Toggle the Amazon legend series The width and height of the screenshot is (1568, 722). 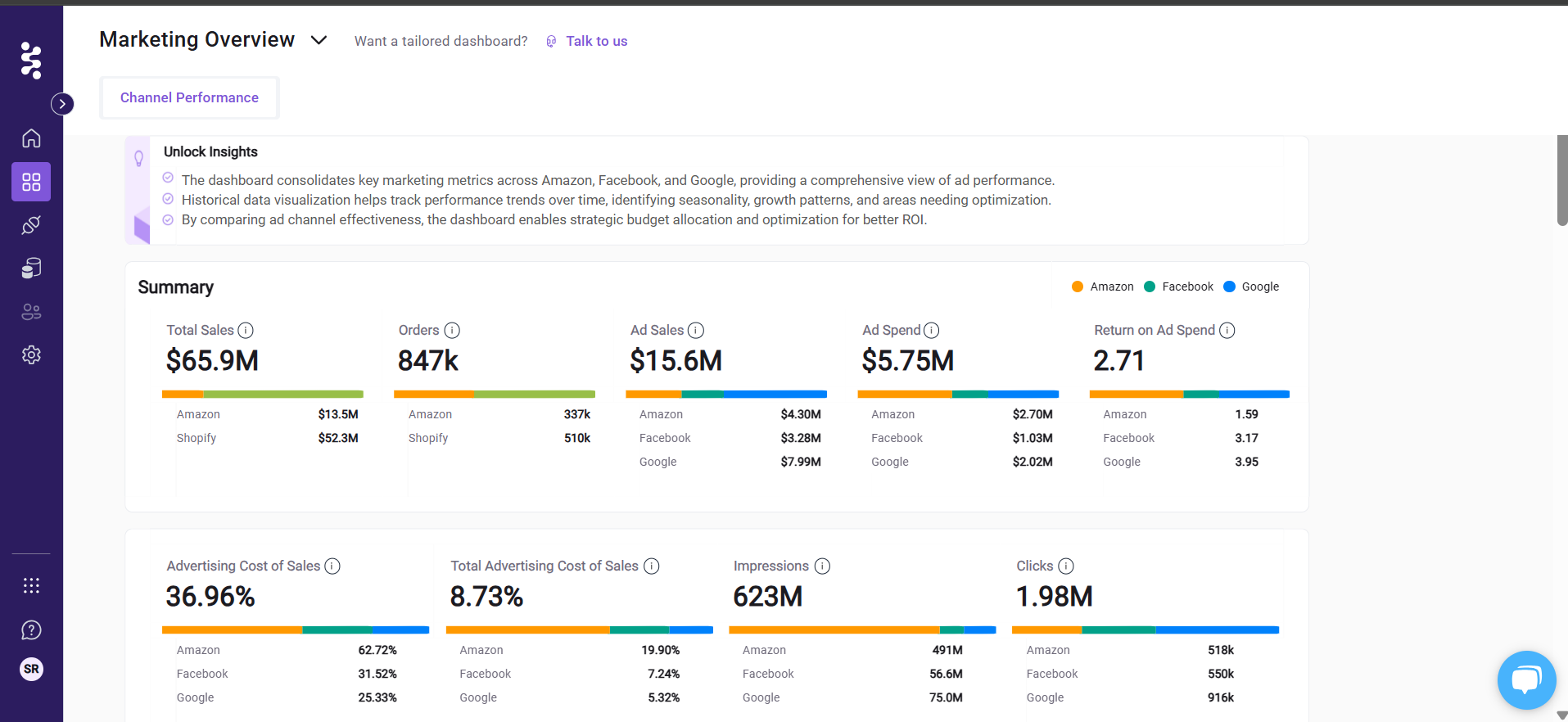pos(1103,287)
